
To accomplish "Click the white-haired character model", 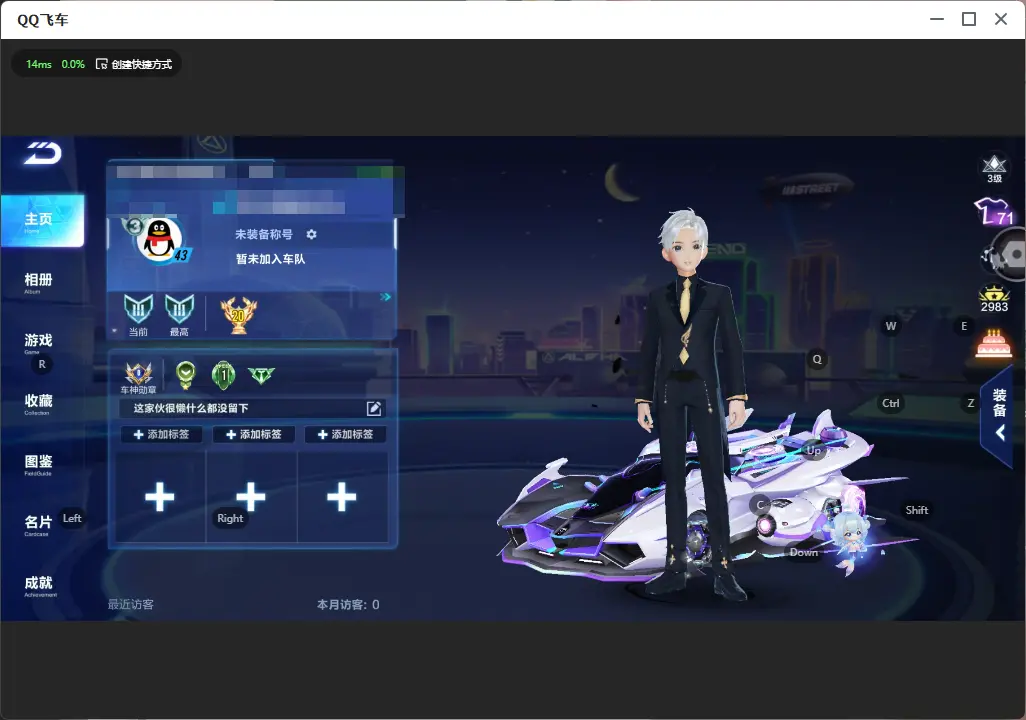I will (692, 405).
